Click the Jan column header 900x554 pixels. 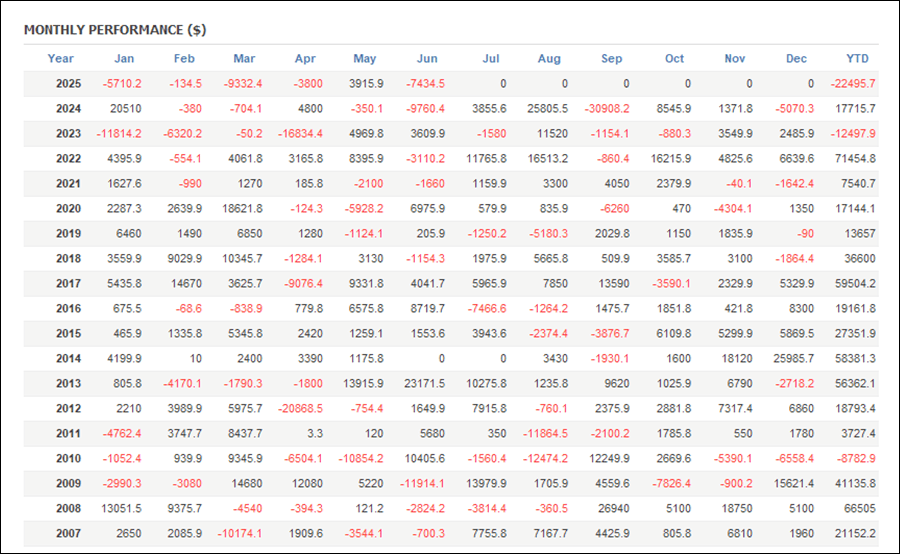(124, 59)
